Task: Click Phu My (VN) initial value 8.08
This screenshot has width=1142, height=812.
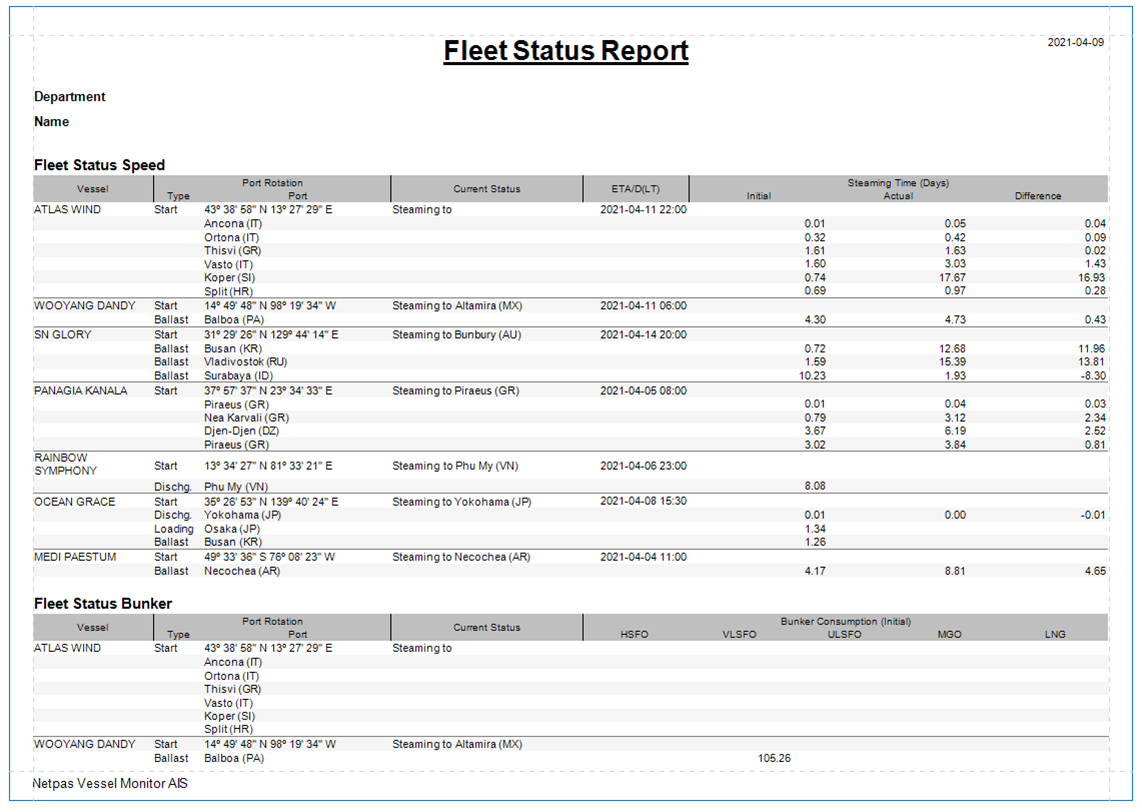Action: [815, 486]
